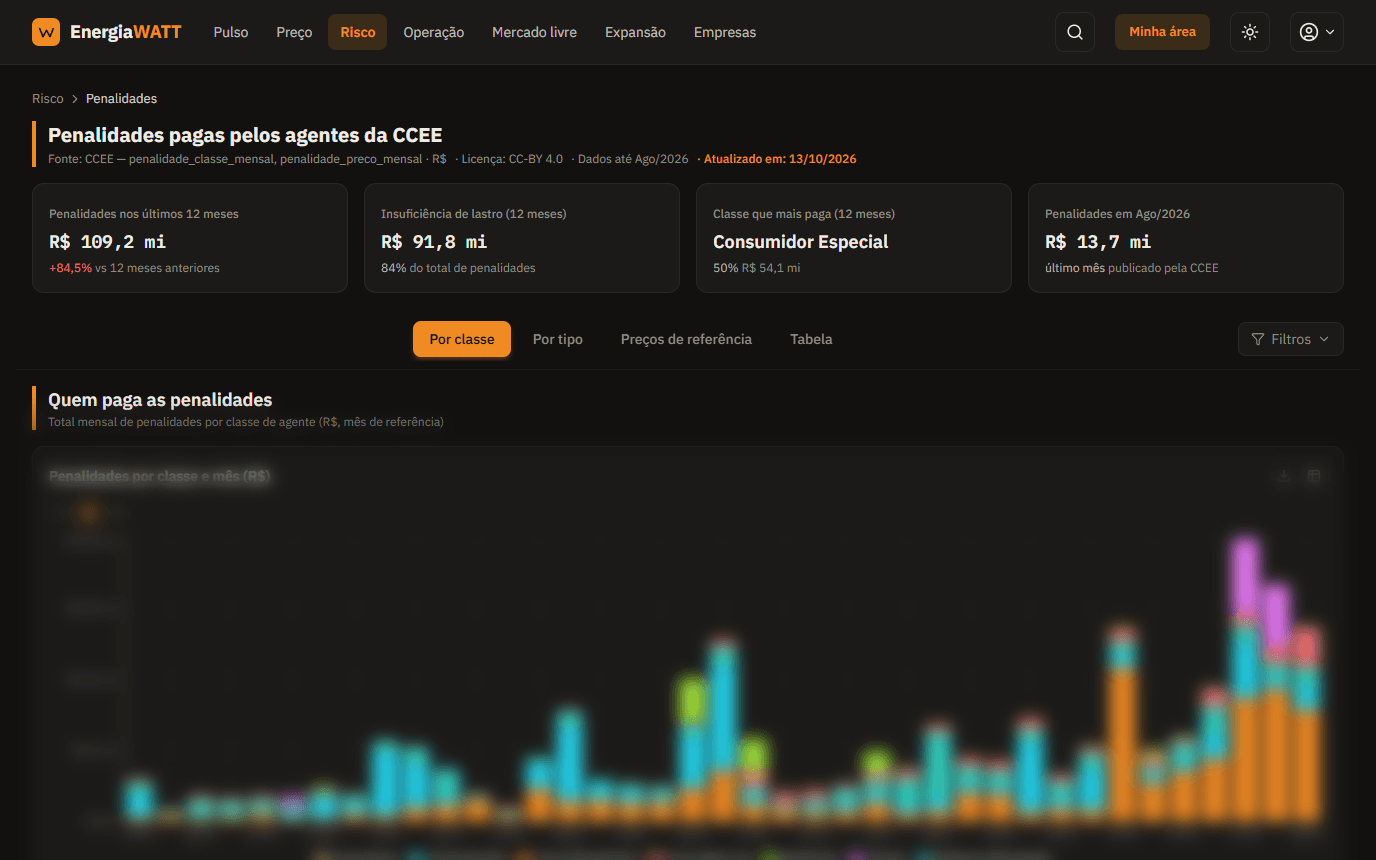Click the Atualizado em: 13/10/2026 text
This screenshot has height=860, width=1376.
coord(780,159)
